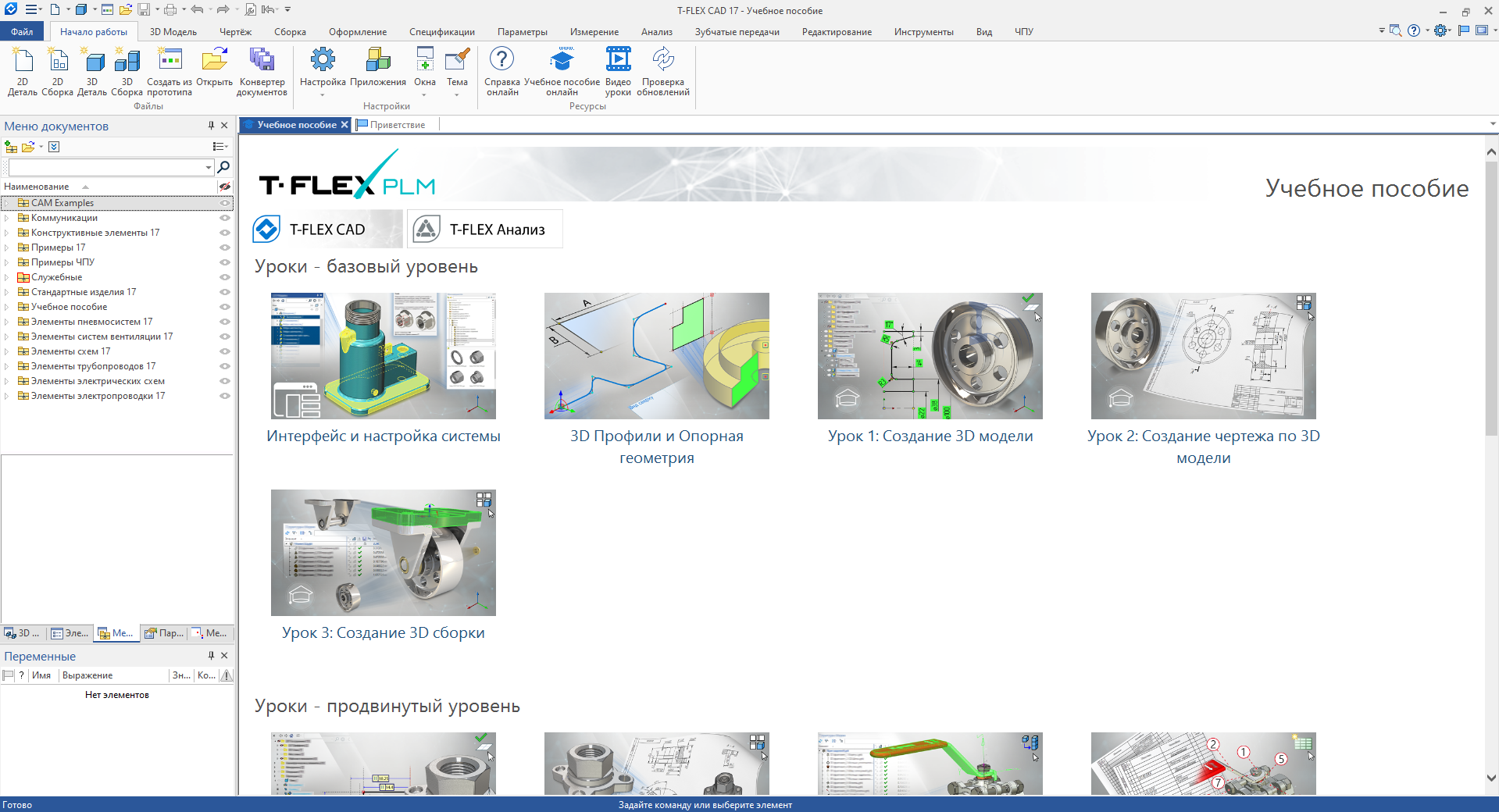Switch to the Чертёж ribbon tab

coord(235,32)
